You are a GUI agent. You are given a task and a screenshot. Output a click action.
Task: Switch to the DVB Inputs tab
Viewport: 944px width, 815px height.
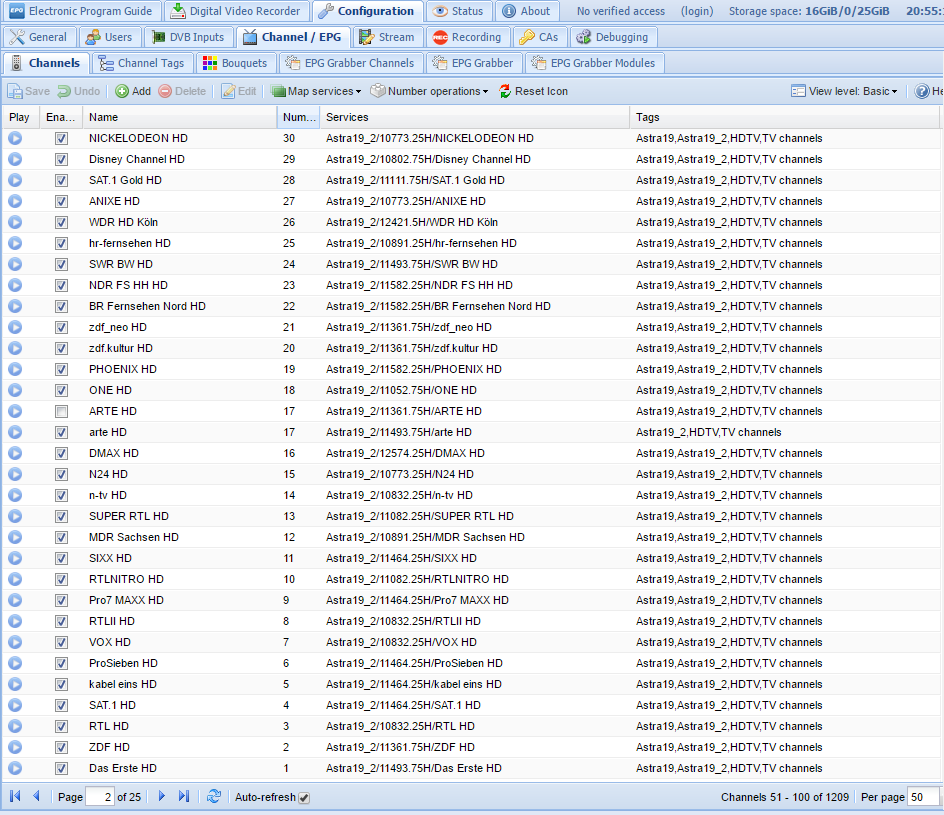[x=189, y=37]
